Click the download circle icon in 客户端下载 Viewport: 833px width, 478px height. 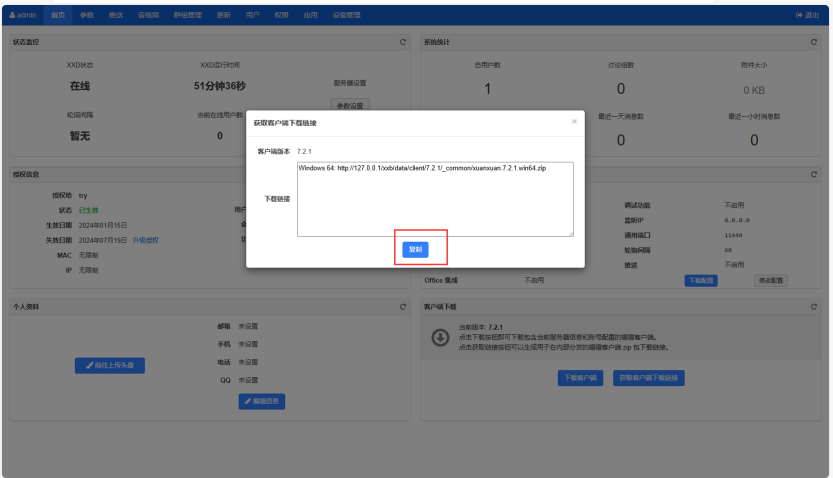click(x=439, y=338)
